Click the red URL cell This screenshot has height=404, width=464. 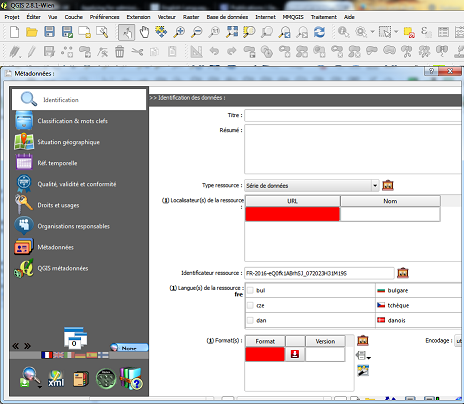292,214
